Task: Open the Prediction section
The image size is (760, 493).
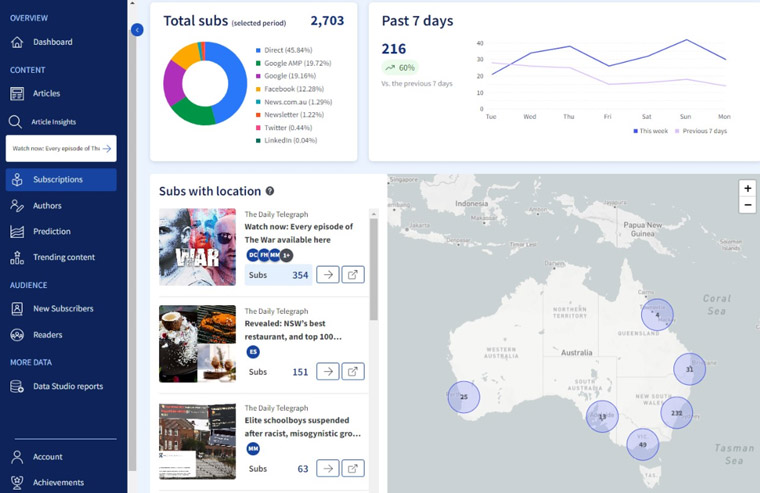Action: [x=52, y=232]
